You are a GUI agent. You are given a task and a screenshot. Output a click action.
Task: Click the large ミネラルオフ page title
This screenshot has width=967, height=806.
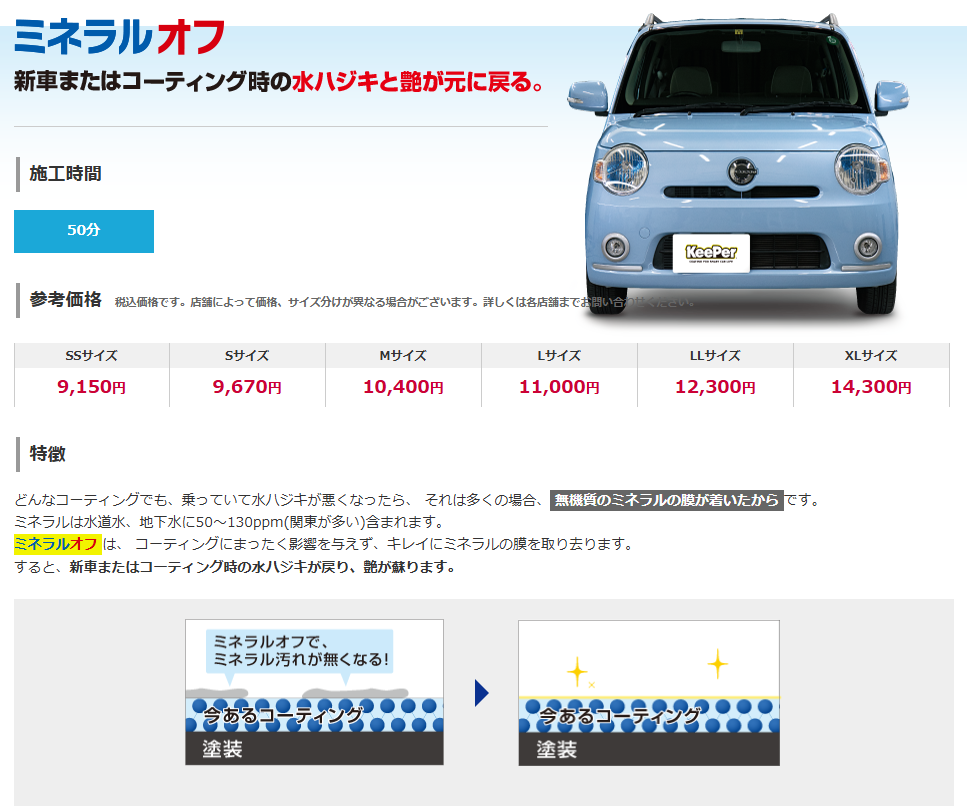[120, 38]
